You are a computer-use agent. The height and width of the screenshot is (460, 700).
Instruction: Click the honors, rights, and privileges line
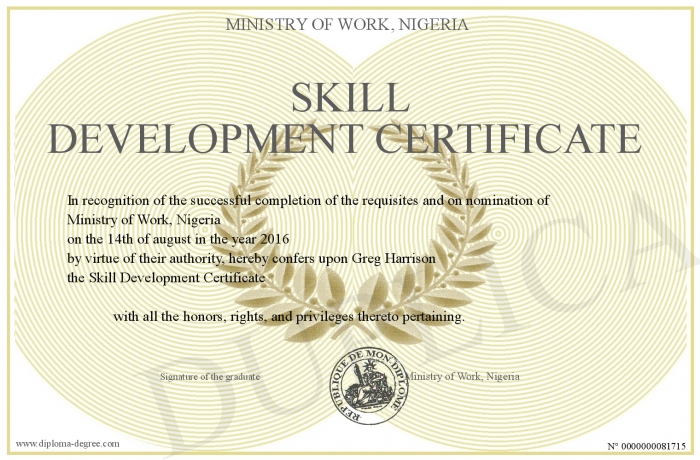[x=289, y=317]
